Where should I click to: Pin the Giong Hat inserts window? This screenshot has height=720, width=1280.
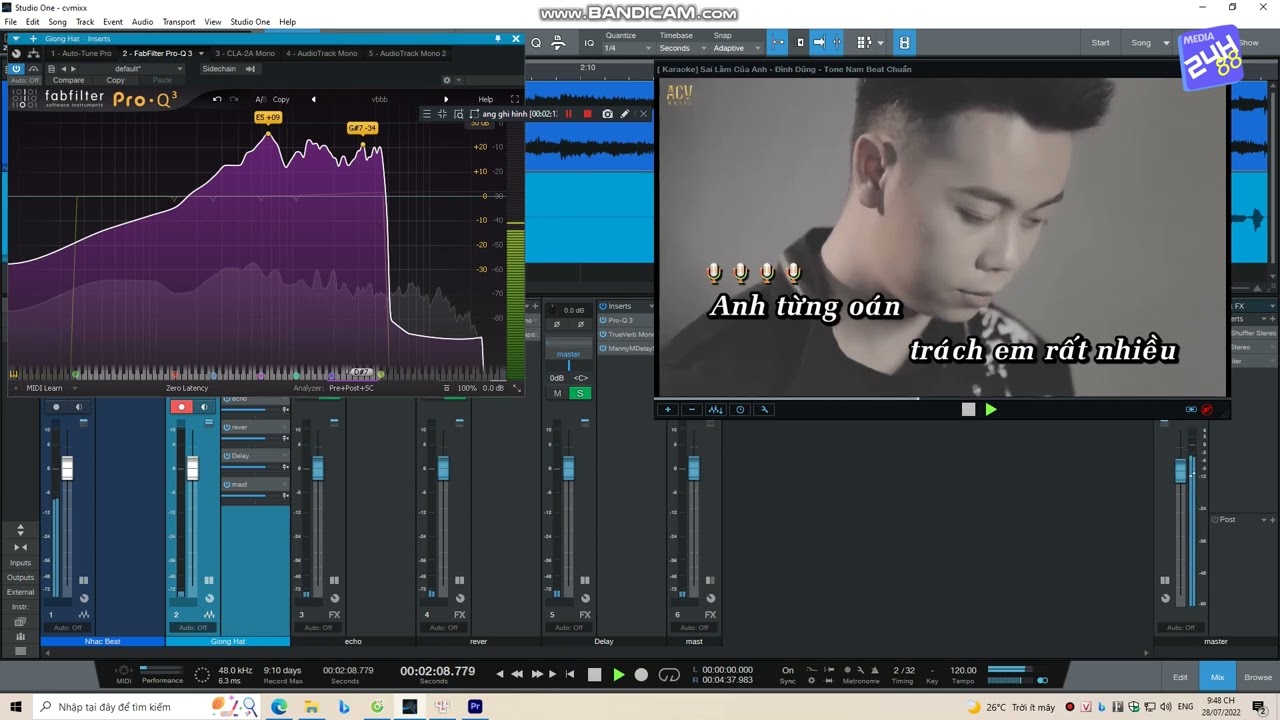pyautogui.click(x=498, y=39)
